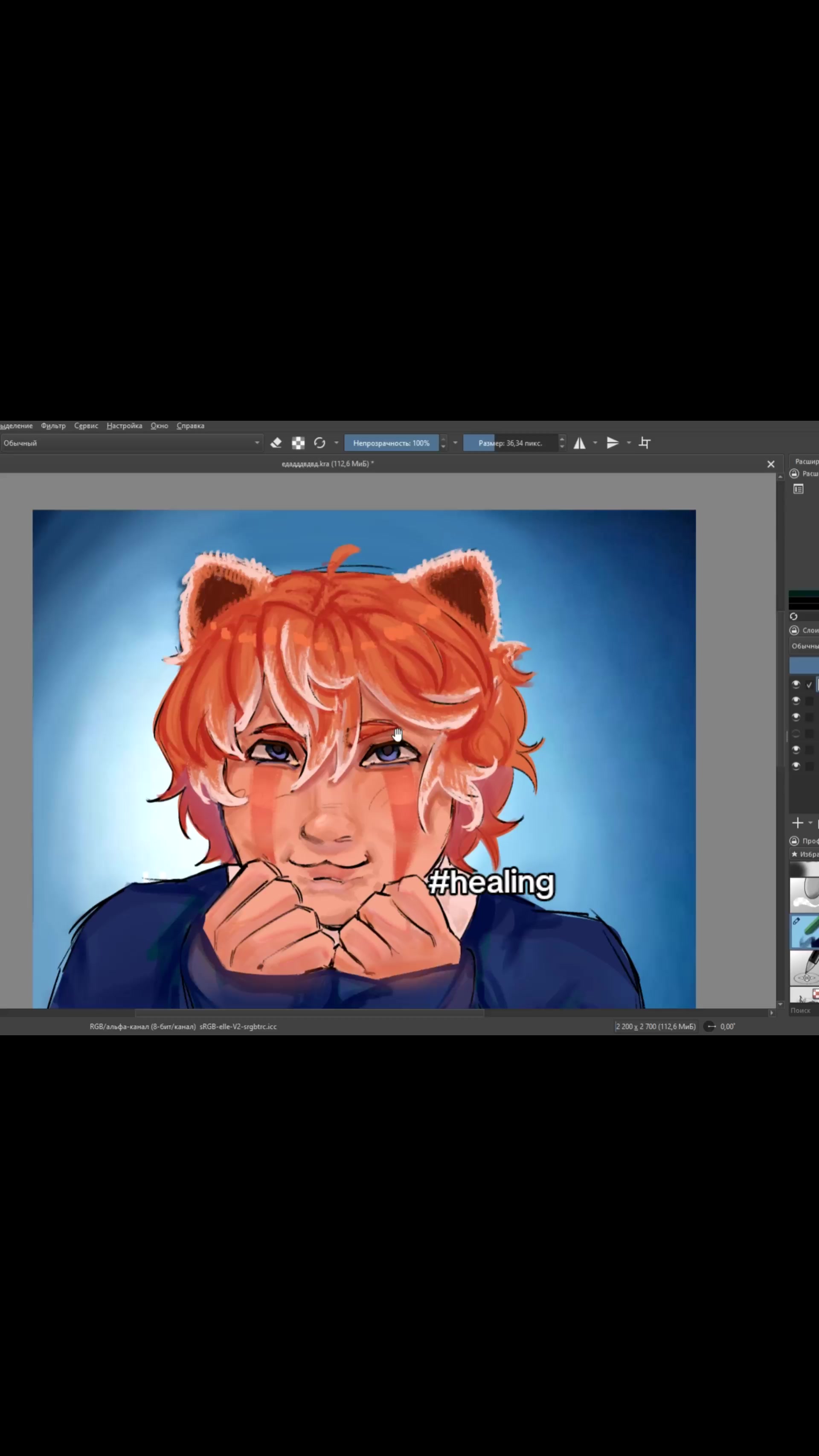This screenshot has width=819, height=1456.
Task: Click the list view icon in top docker
Action: click(798, 489)
